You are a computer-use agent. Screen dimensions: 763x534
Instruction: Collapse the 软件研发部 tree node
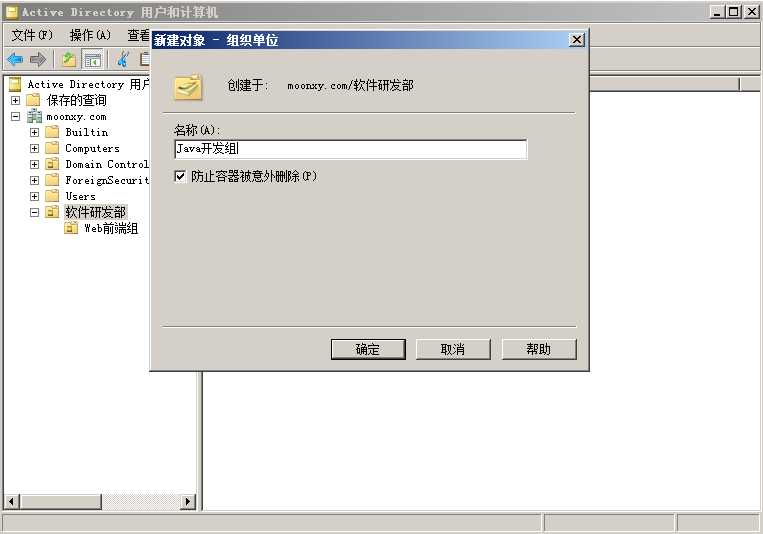point(34,212)
